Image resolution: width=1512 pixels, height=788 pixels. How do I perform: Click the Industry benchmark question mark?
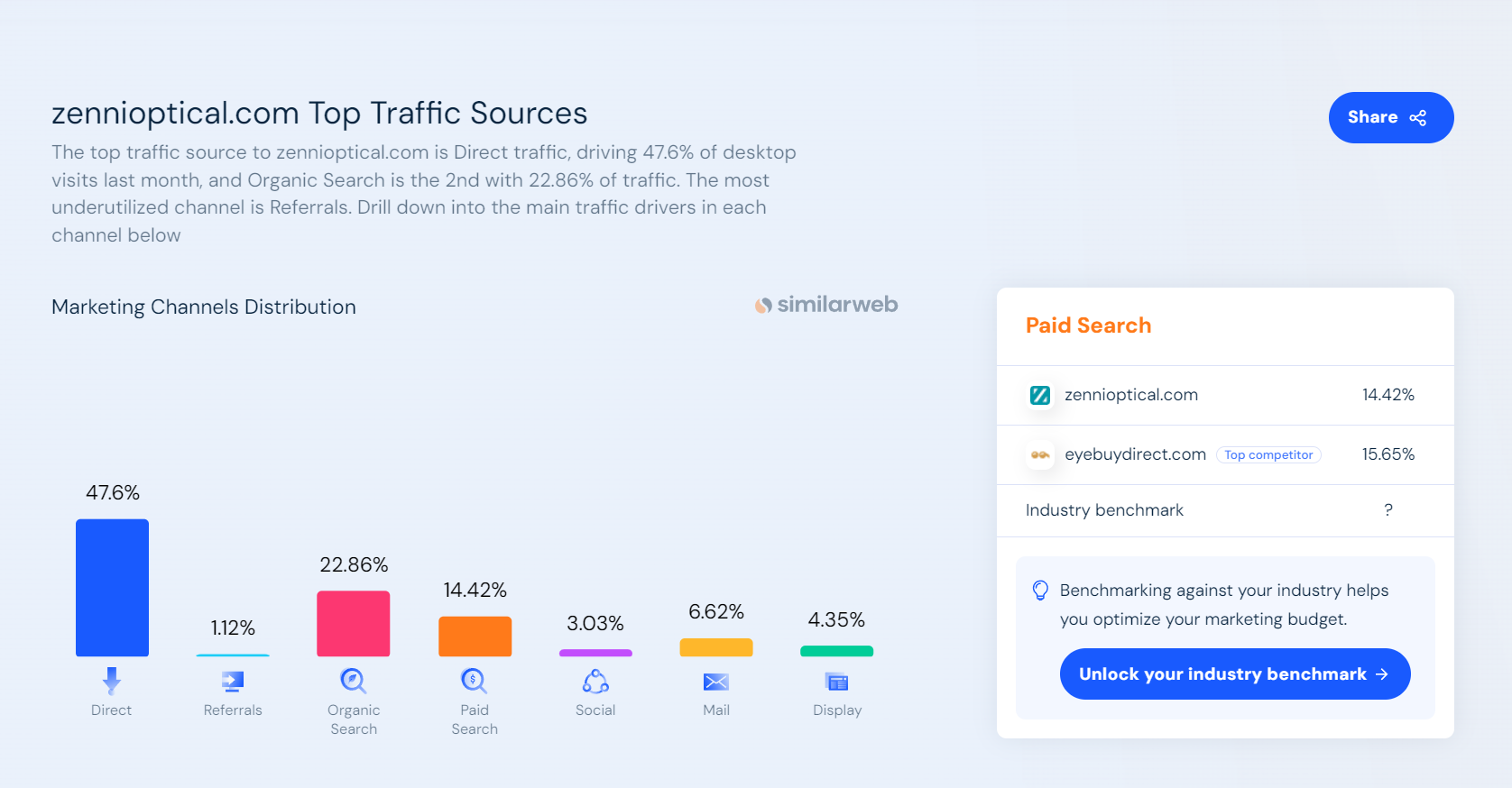point(1388,510)
